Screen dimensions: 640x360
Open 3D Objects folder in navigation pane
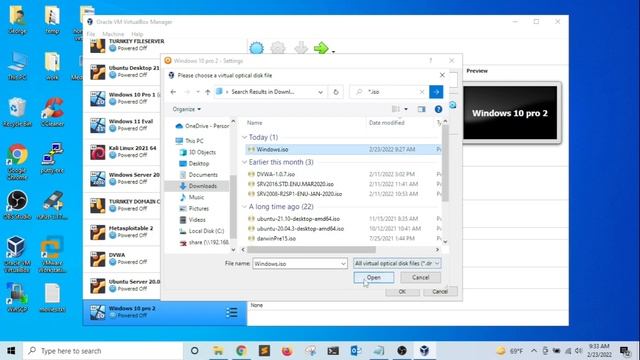click(x=198, y=152)
